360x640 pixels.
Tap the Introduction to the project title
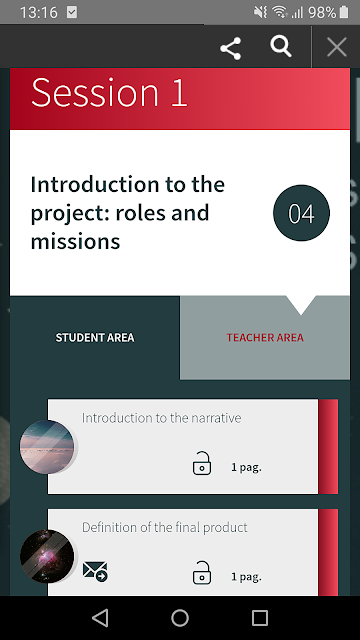pos(128,213)
